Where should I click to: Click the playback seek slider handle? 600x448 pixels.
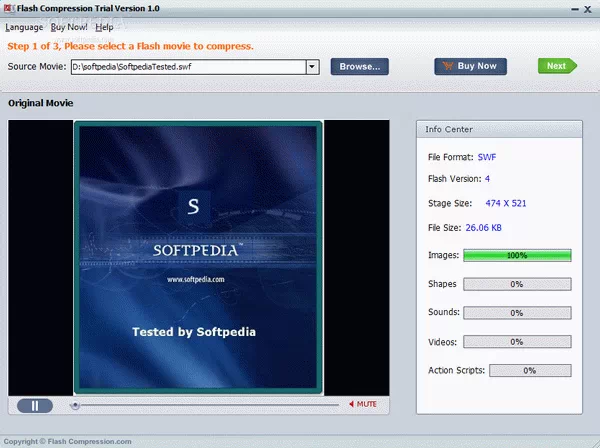pos(75,405)
